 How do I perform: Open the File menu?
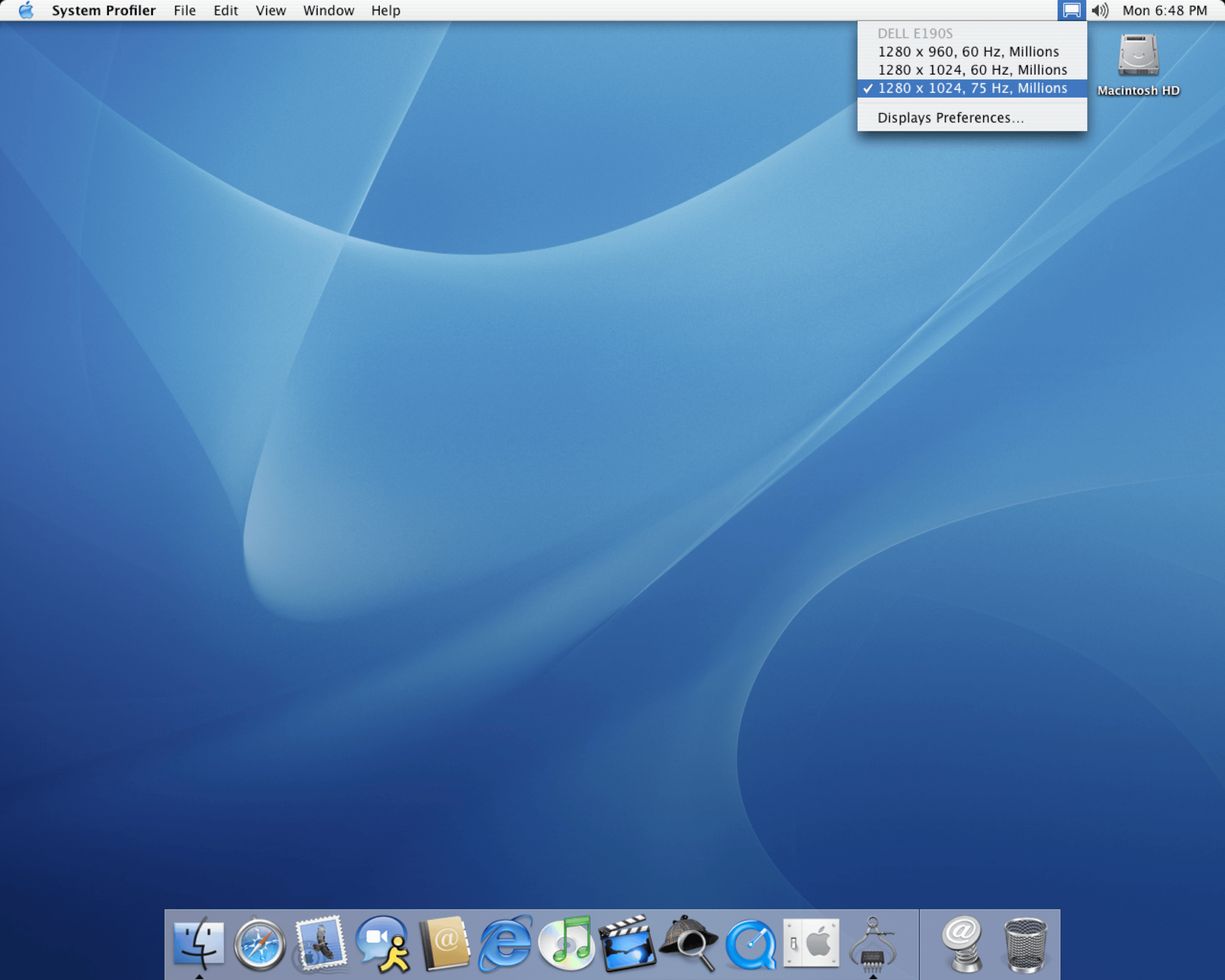click(185, 10)
